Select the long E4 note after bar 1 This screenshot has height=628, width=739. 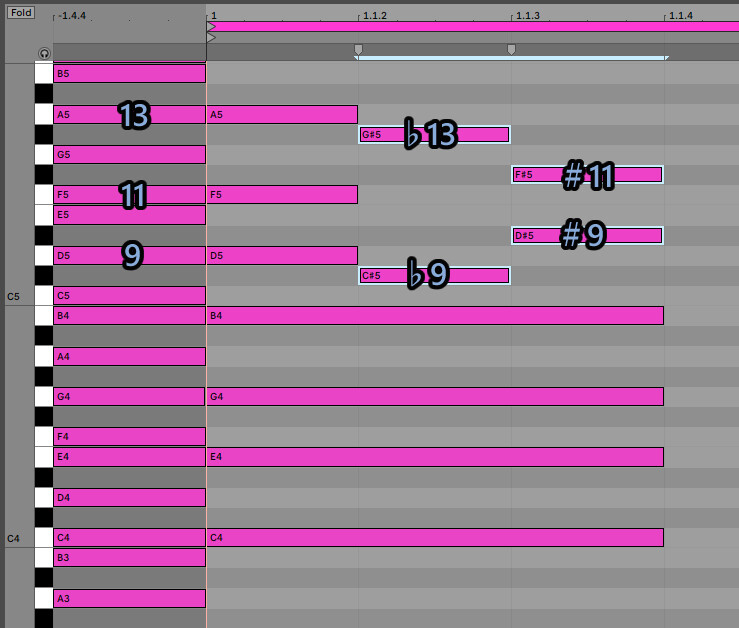click(x=435, y=457)
